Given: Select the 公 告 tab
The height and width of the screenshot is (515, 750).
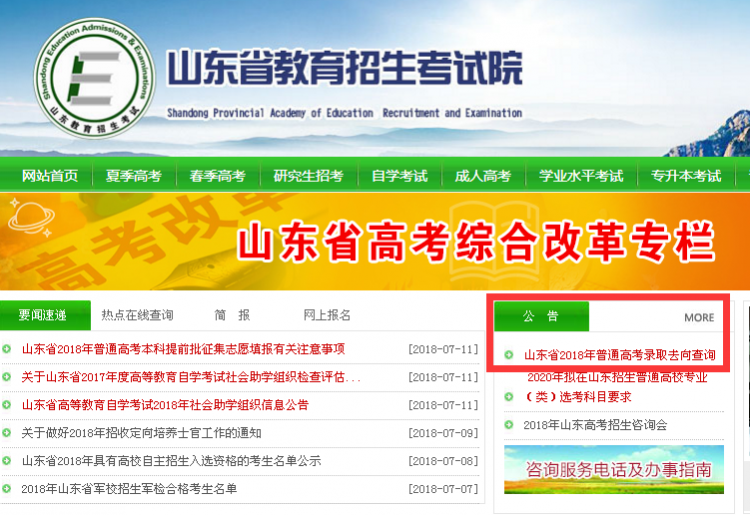Looking at the screenshot, I should (x=541, y=316).
